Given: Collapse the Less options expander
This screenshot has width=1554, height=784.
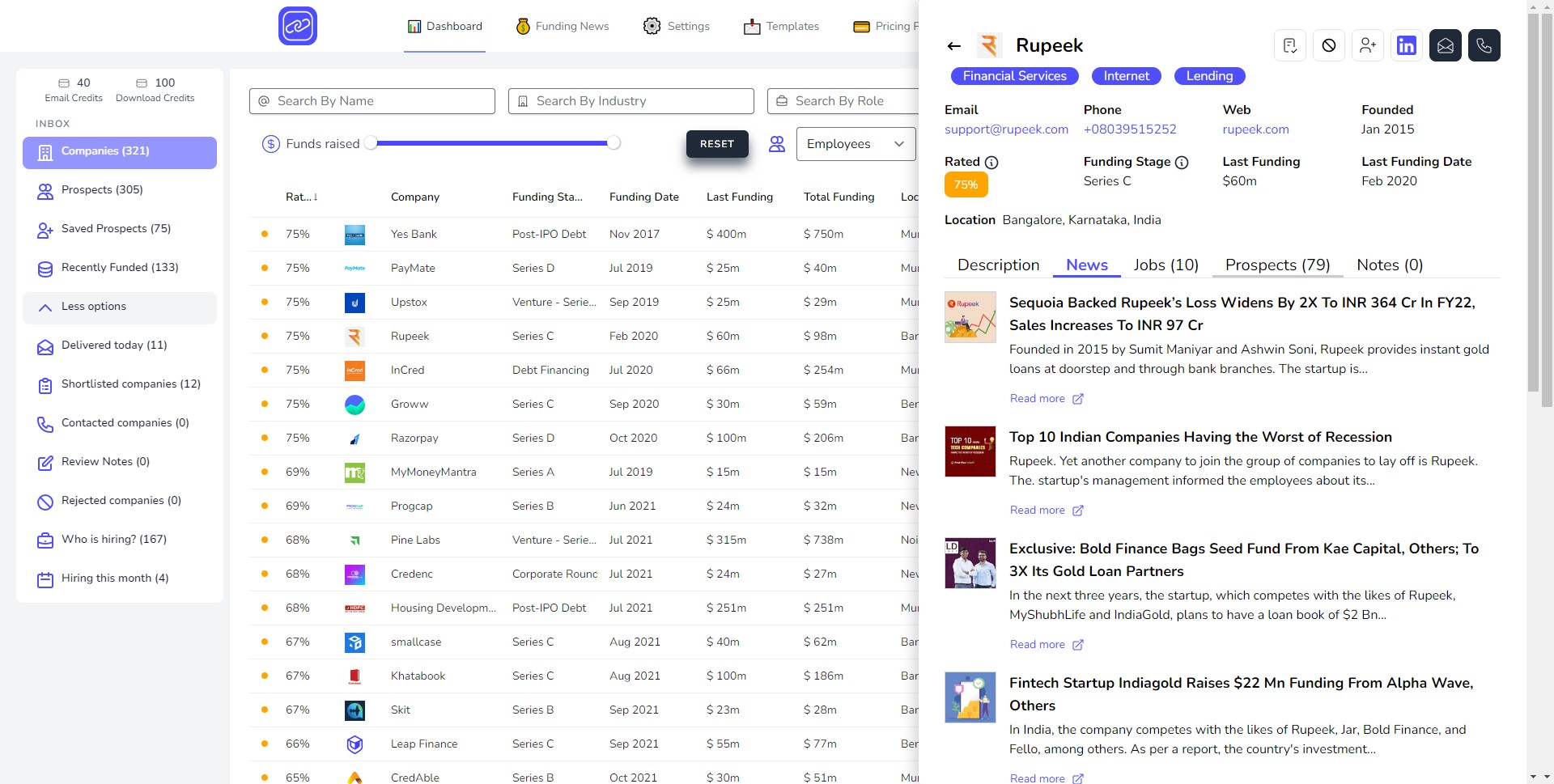Looking at the screenshot, I should 120,307.
